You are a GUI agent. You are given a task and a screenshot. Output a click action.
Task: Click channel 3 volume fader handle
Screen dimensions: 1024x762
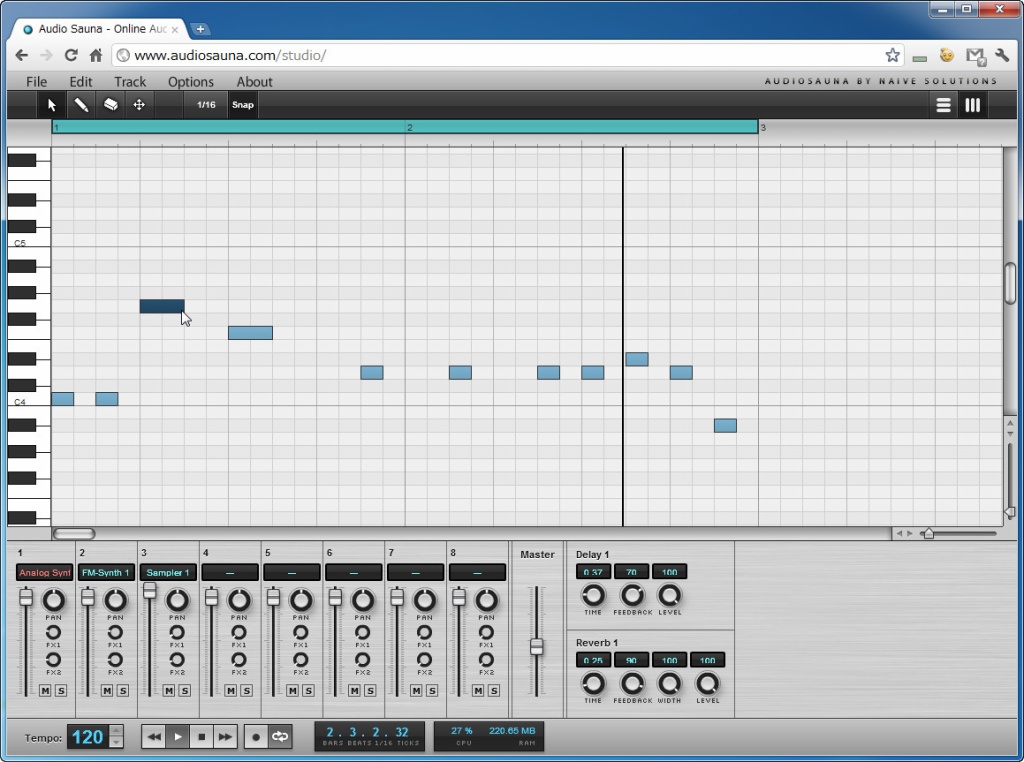tap(150, 590)
